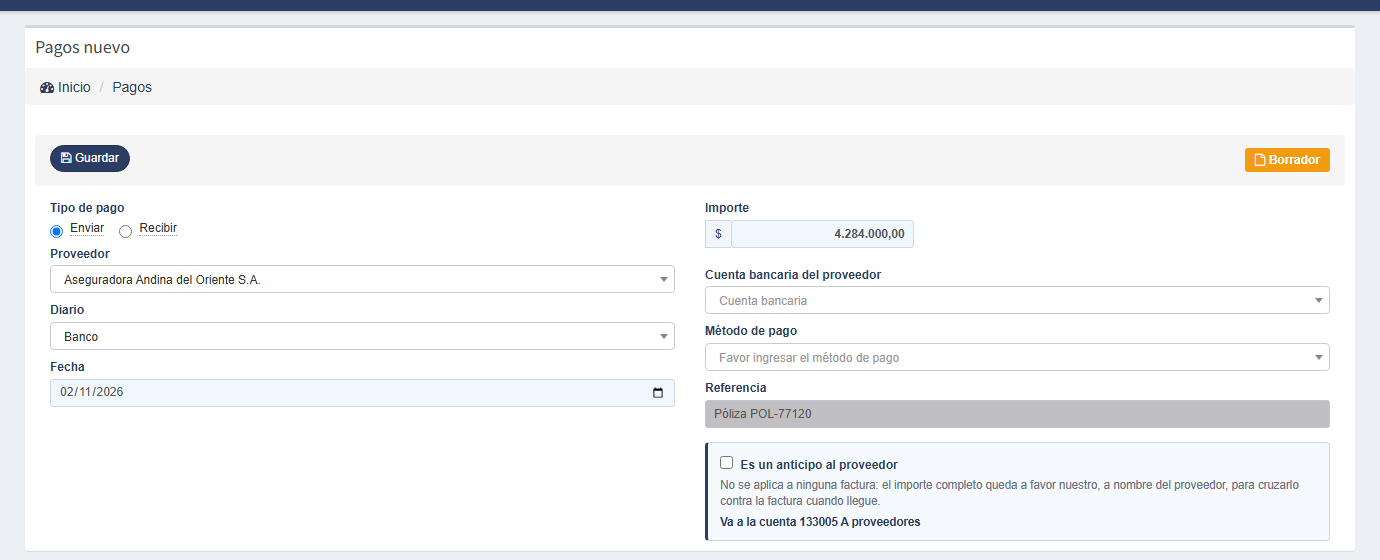Image resolution: width=1380 pixels, height=560 pixels.
Task: Click the Fecha date input
Action: 362,393
